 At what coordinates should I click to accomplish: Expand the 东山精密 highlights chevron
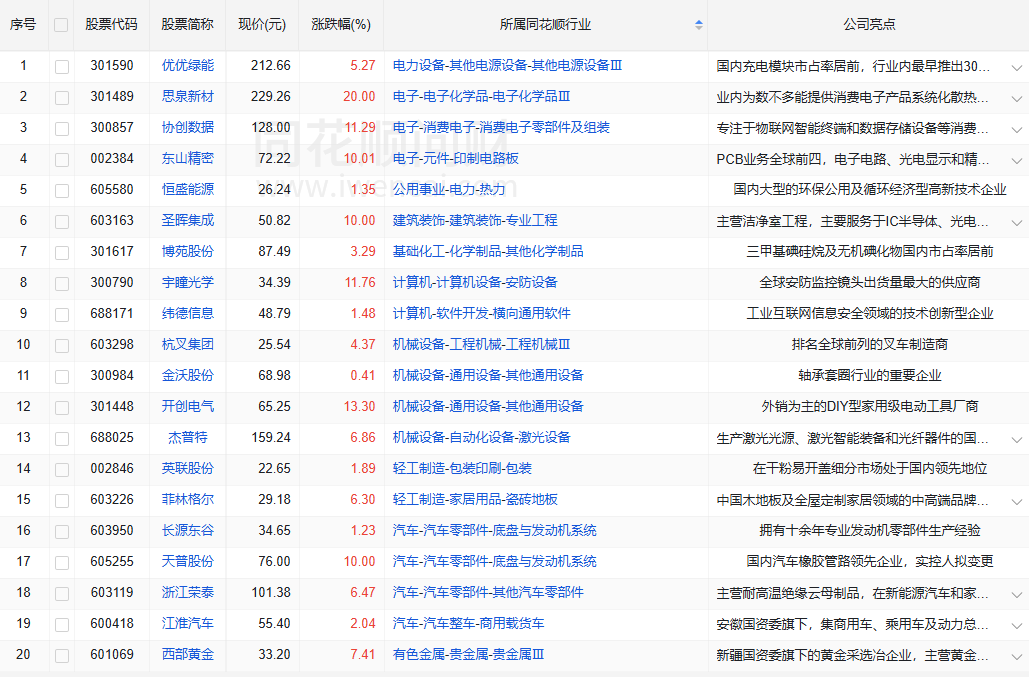click(1016, 160)
